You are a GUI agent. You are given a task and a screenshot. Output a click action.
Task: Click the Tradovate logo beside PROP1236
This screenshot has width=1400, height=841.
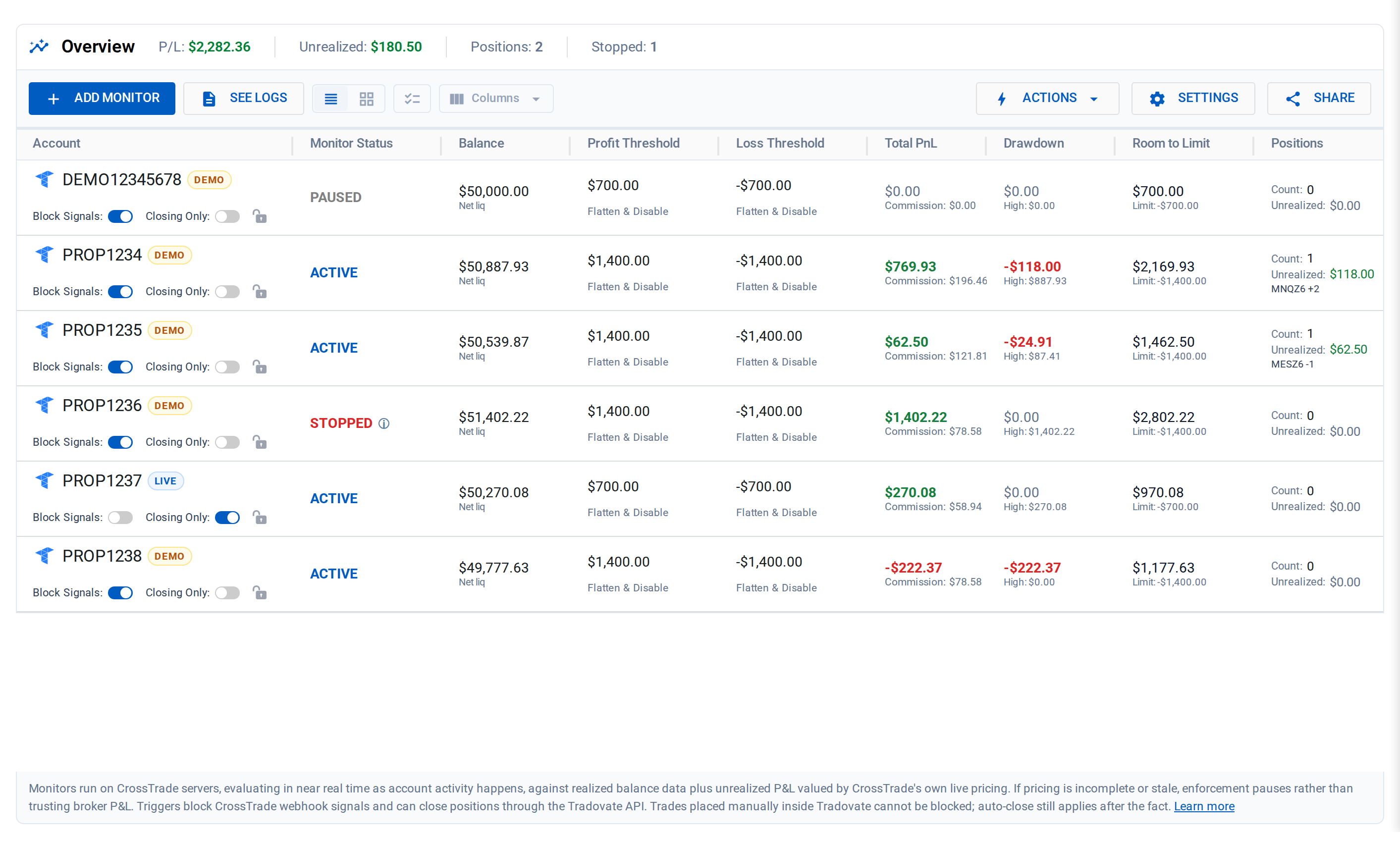coord(44,405)
